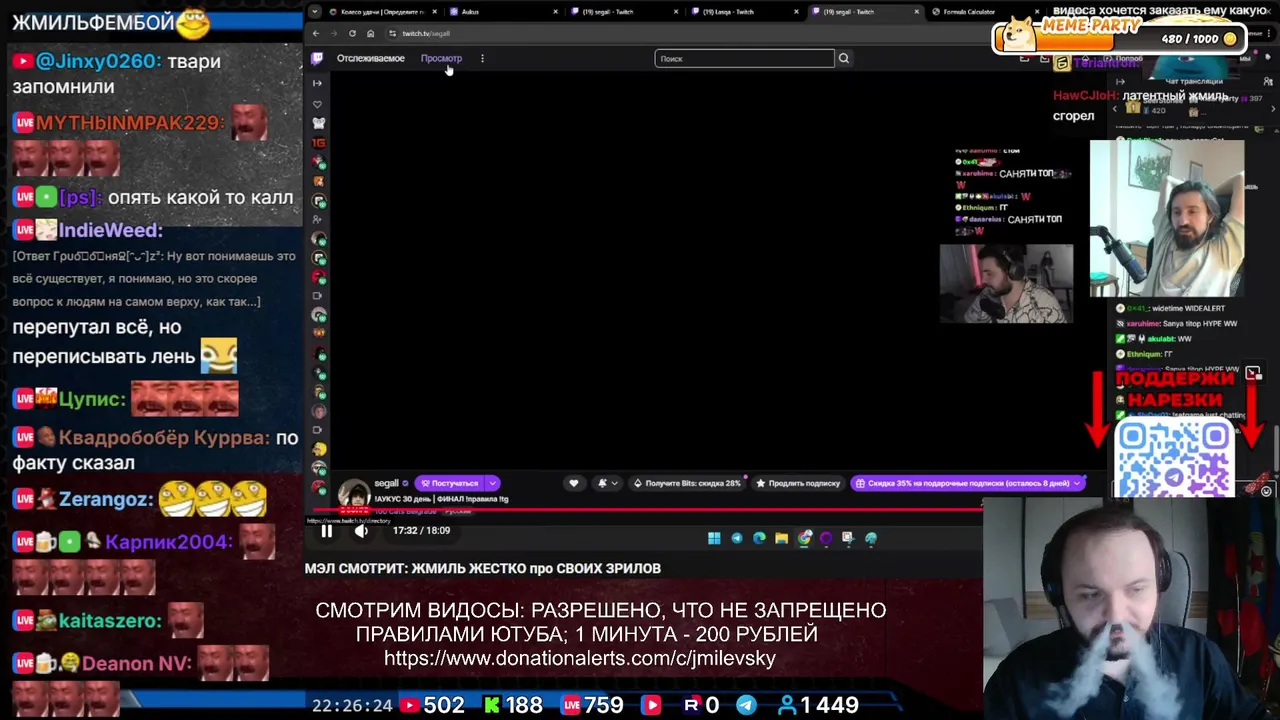Open the Snipping tool icon in taskbar

coord(848,538)
